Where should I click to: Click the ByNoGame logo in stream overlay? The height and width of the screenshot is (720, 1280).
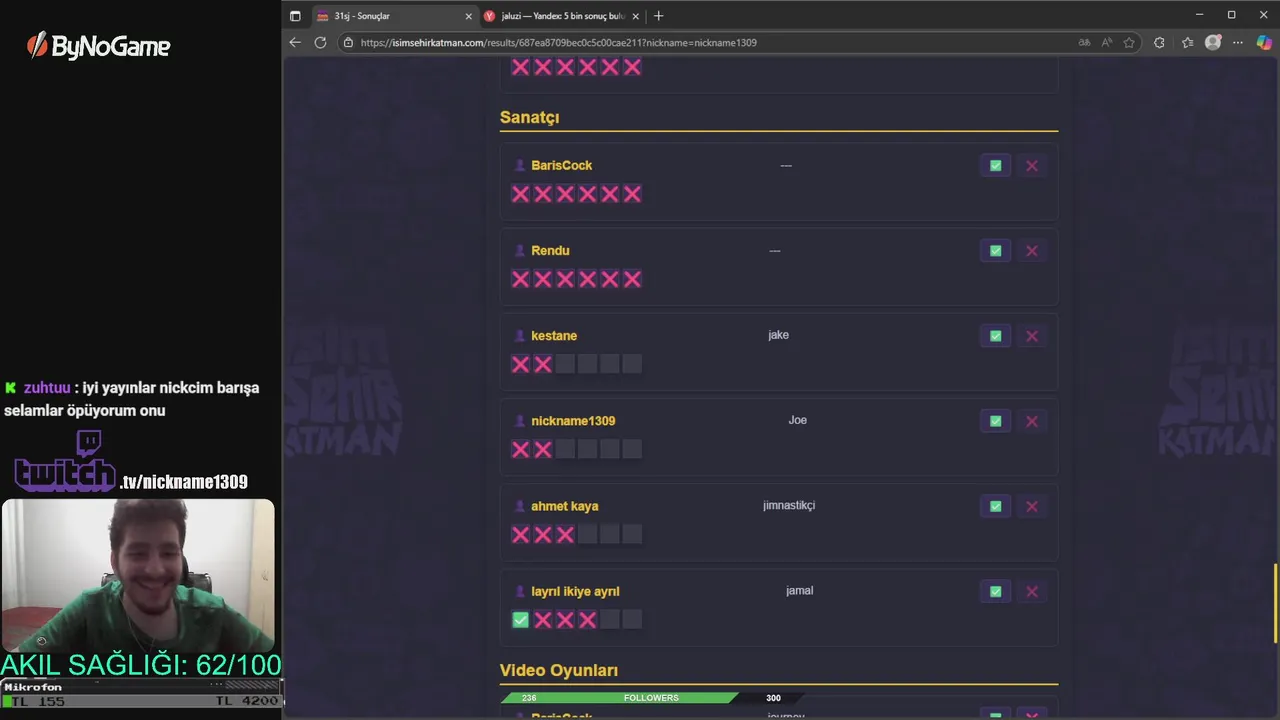pos(98,46)
